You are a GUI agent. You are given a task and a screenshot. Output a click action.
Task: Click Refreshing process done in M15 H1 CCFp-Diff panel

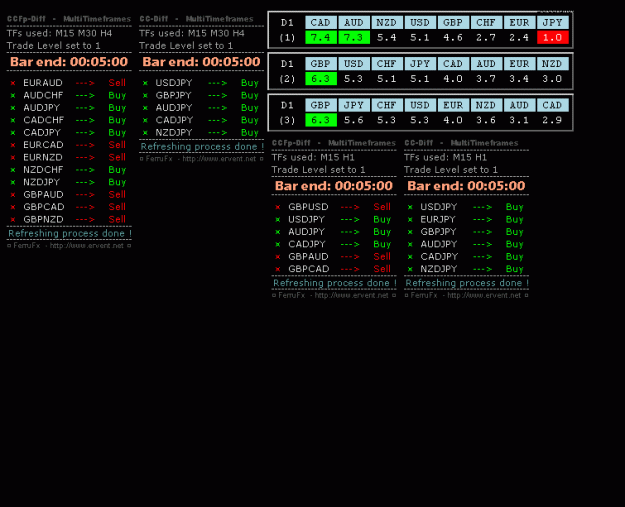coord(334,283)
